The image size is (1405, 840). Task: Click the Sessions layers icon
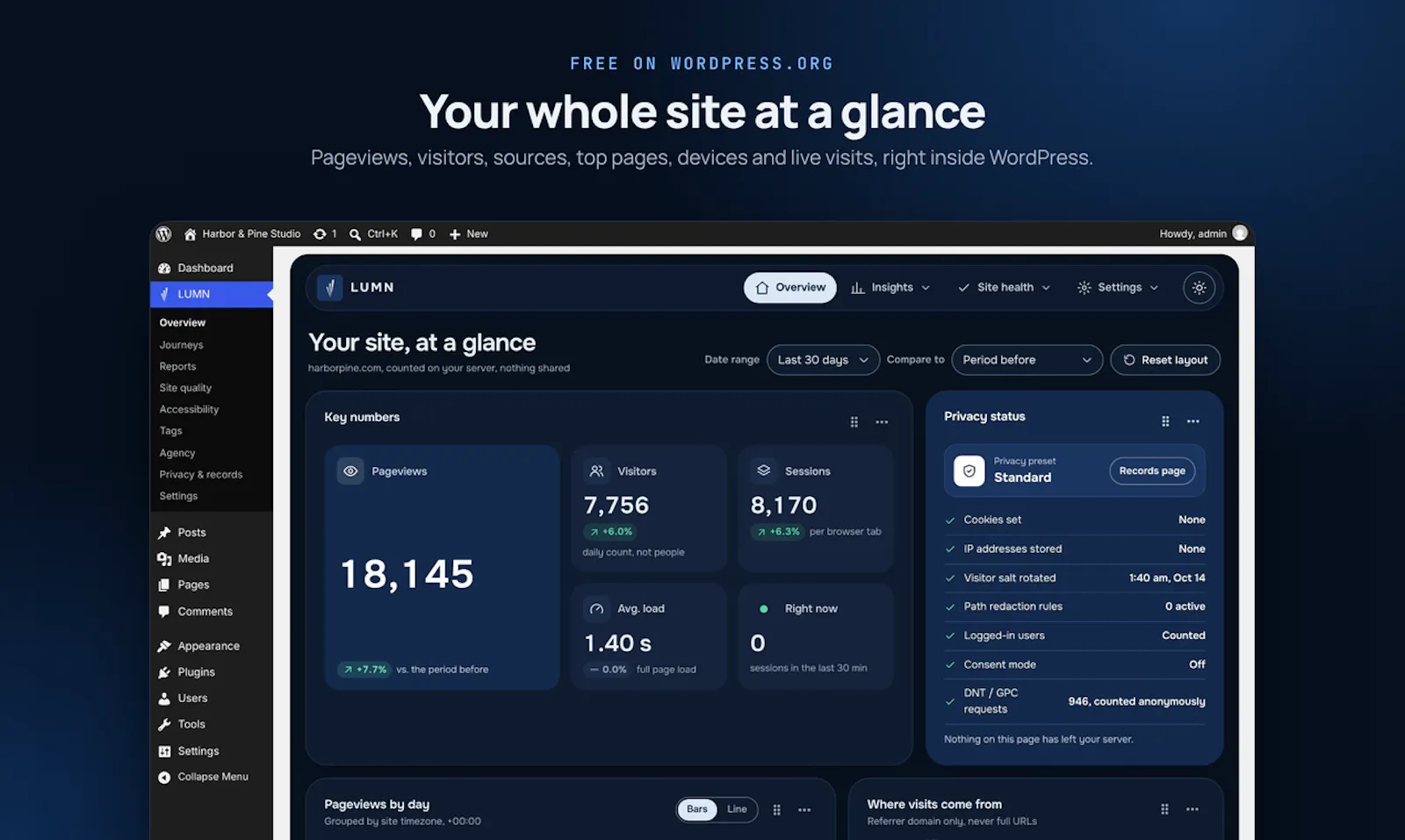pyautogui.click(x=764, y=470)
